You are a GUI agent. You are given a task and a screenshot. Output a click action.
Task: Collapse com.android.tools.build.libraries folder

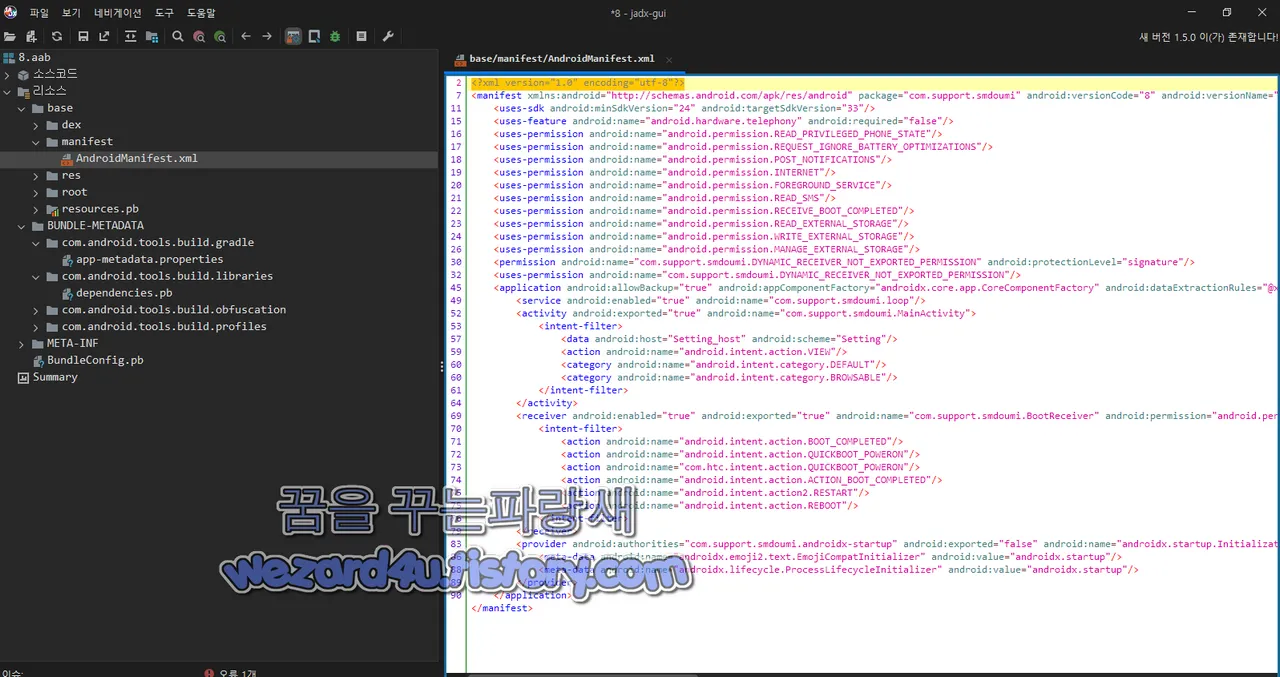(x=36, y=276)
